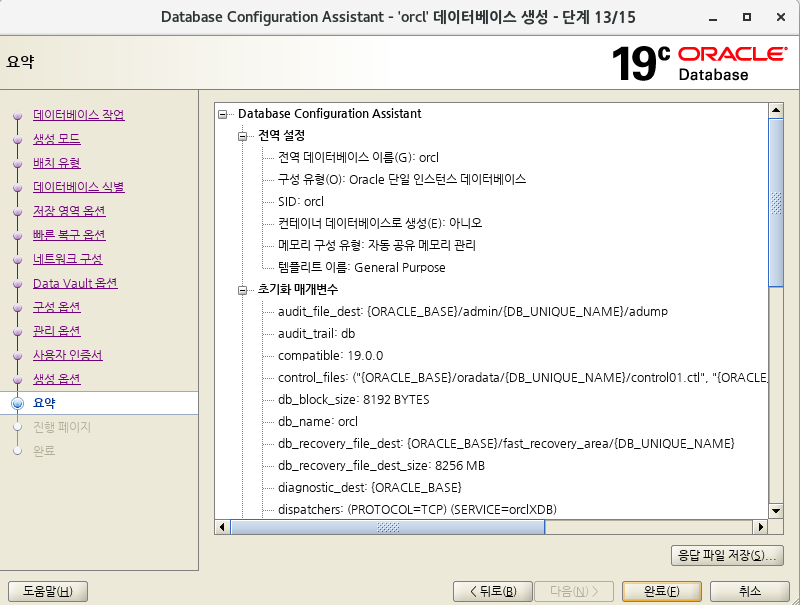Screen dimensions: 800x605
Task: Collapse the 초기화 매개변수 tree section
Action: click(242, 290)
